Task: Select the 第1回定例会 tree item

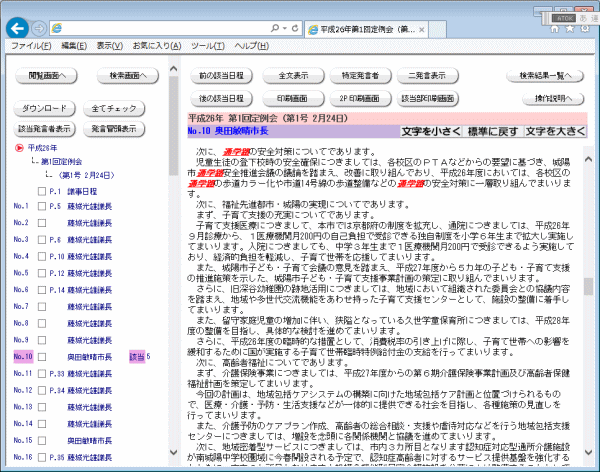Action: 61,162
